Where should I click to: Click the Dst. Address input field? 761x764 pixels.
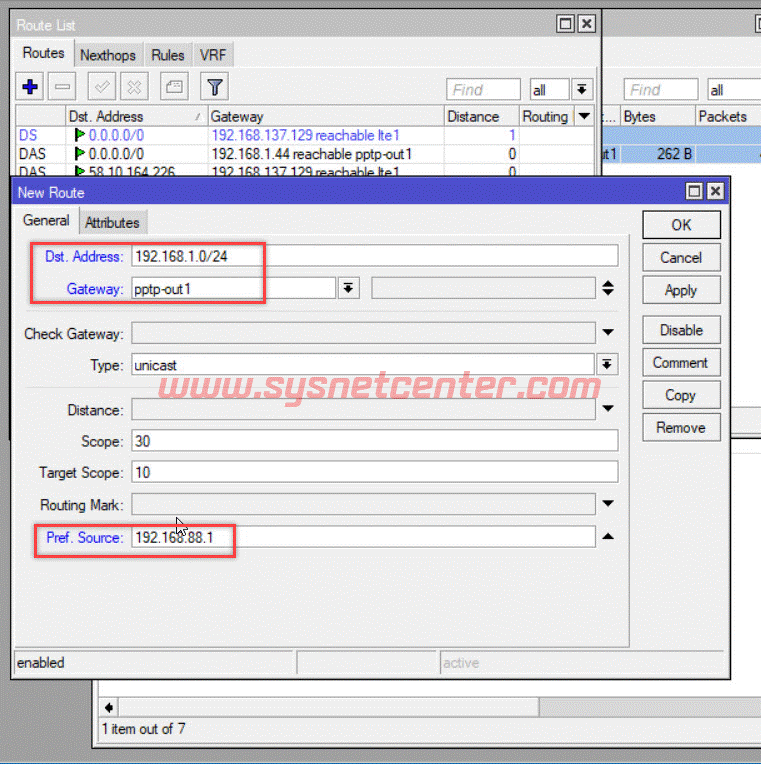point(374,256)
